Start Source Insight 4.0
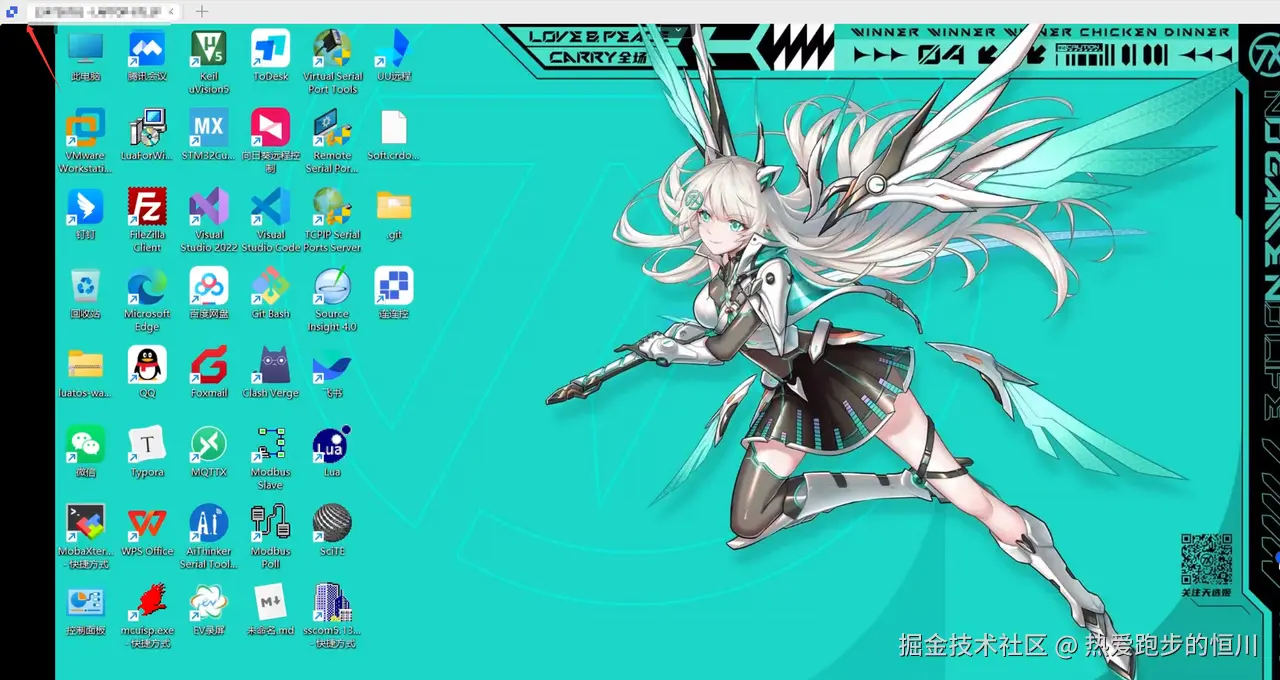 (332, 285)
